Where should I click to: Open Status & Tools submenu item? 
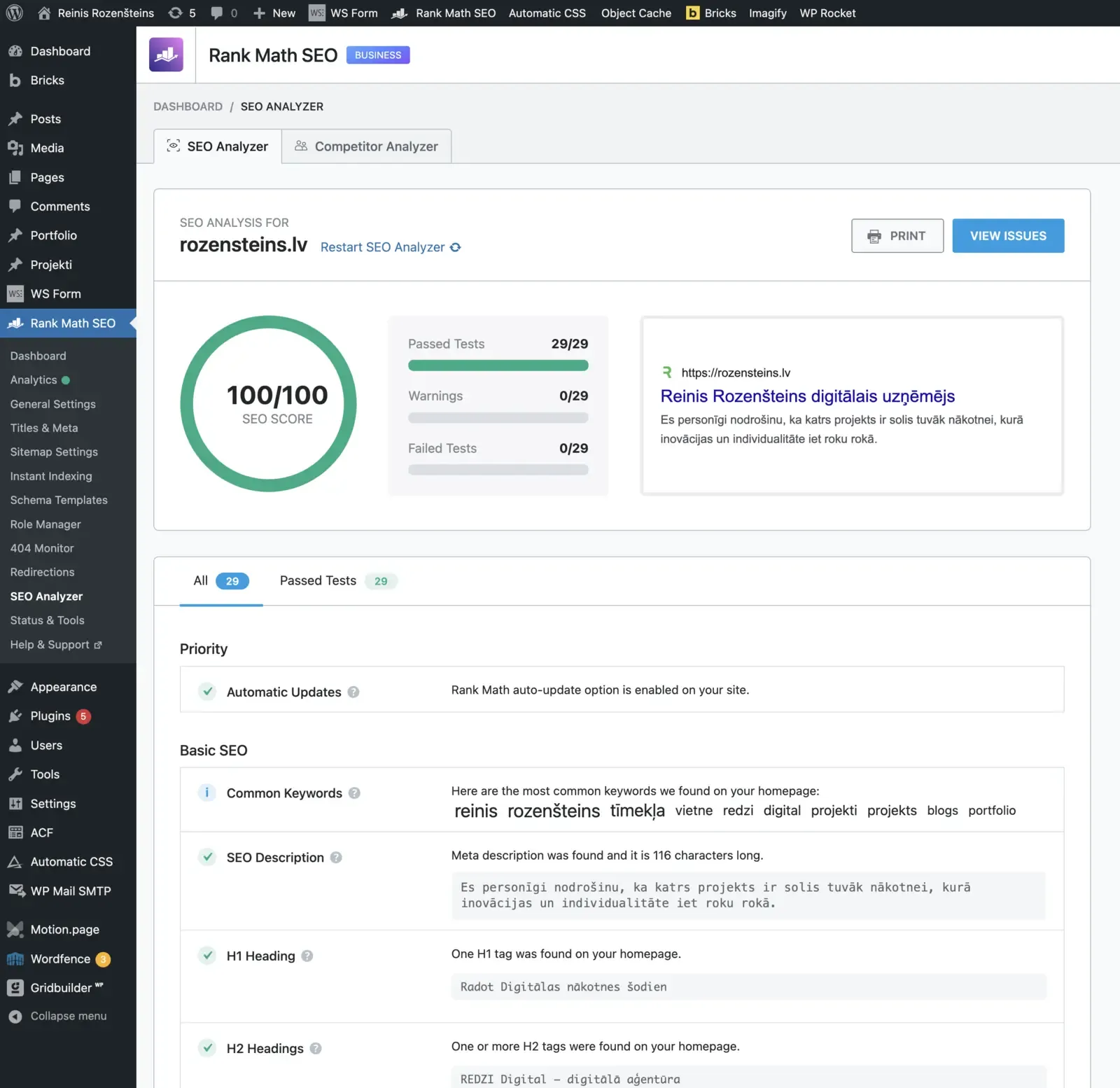click(47, 620)
